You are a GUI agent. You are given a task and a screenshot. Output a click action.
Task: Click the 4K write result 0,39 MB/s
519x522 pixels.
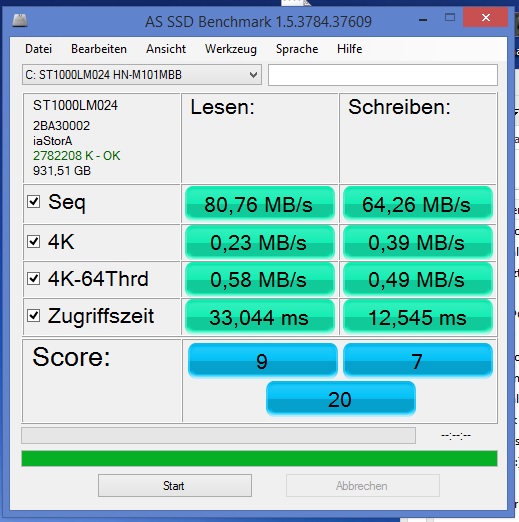pyautogui.click(x=417, y=242)
